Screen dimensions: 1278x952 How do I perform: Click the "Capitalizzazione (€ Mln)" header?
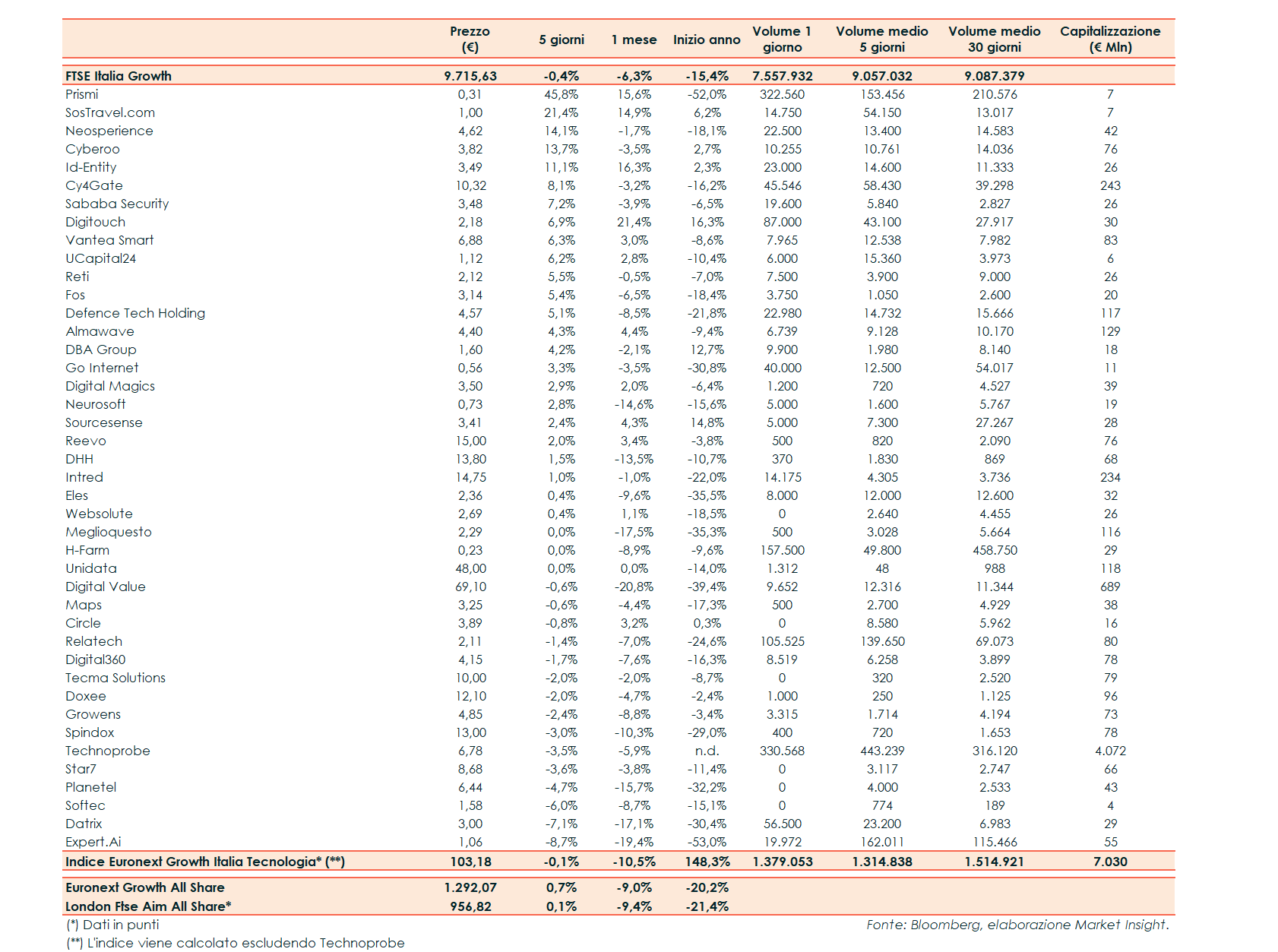[x=1110, y=40]
